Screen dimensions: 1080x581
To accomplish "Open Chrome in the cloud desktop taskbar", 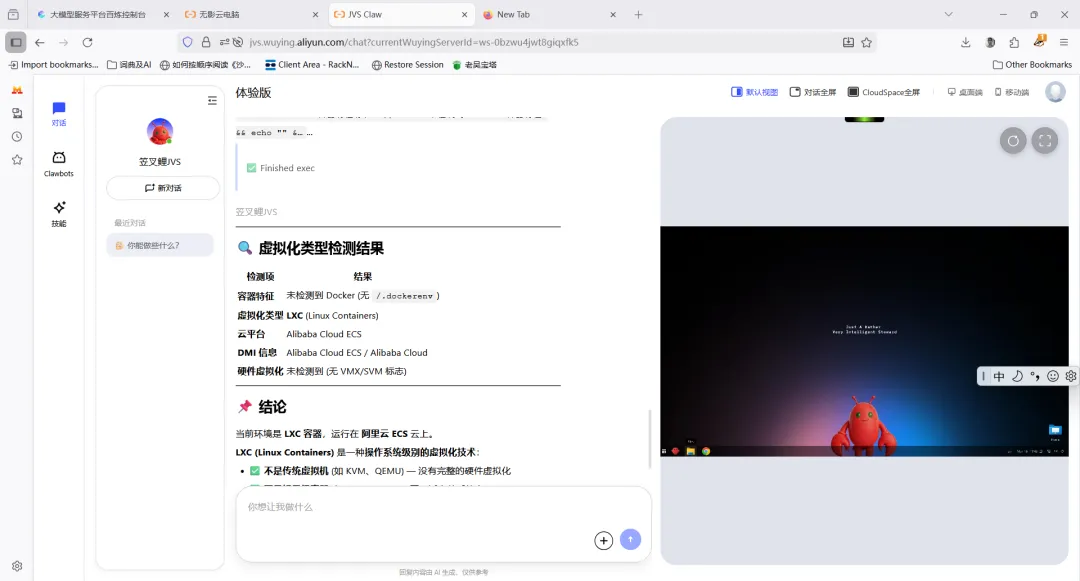I will tap(706, 452).
